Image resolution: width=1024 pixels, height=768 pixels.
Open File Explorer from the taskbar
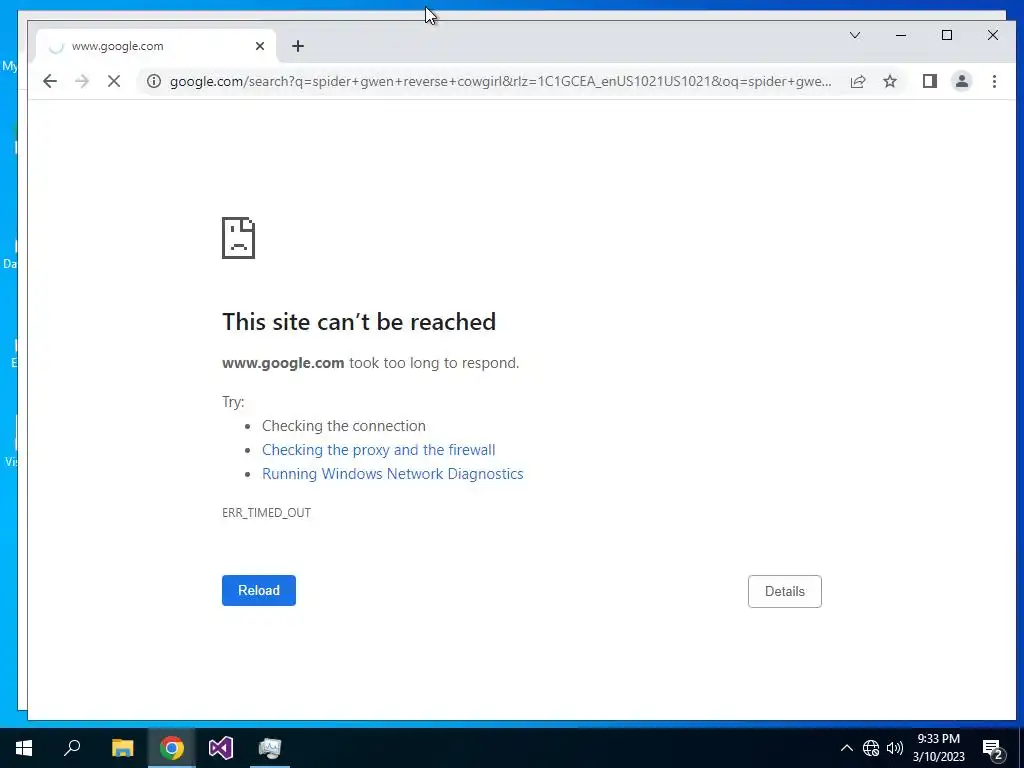[x=122, y=748]
